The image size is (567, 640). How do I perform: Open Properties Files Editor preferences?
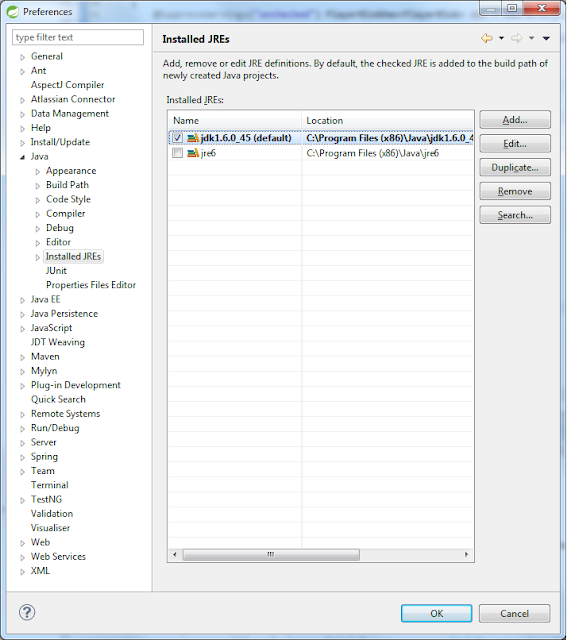(x=91, y=285)
